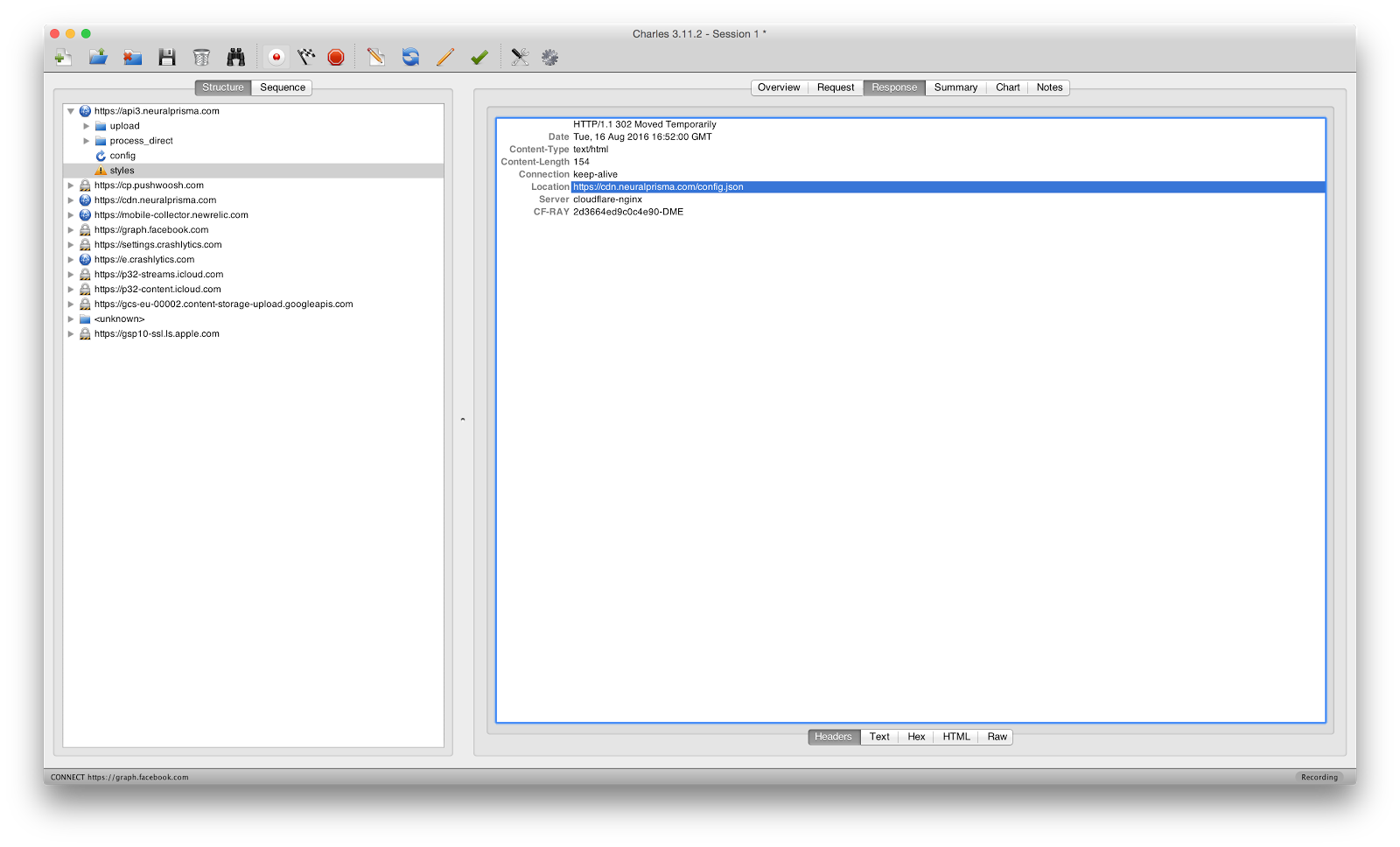
Task: Validate the response with green checkmark icon
Action: (x=479, y=58)
